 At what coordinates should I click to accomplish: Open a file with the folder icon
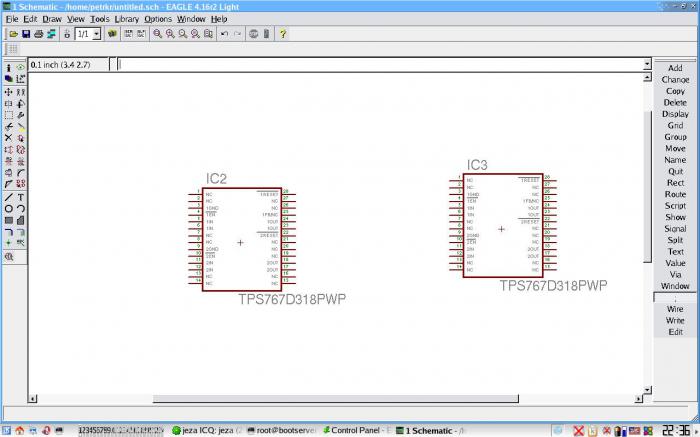[x=13, y=34]
